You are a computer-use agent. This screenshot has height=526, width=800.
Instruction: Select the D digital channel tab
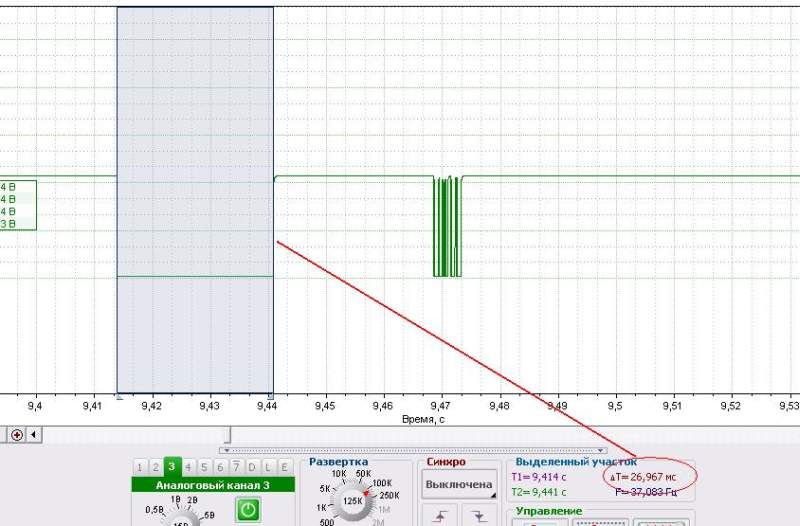[252, 467]
